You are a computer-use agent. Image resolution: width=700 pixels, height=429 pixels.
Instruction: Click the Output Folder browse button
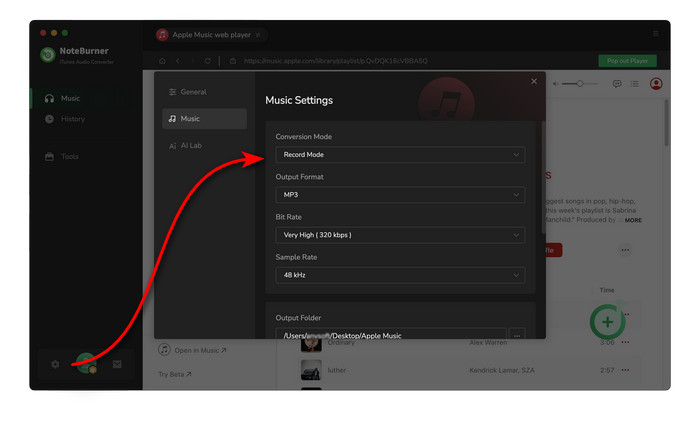coord(517,335)
